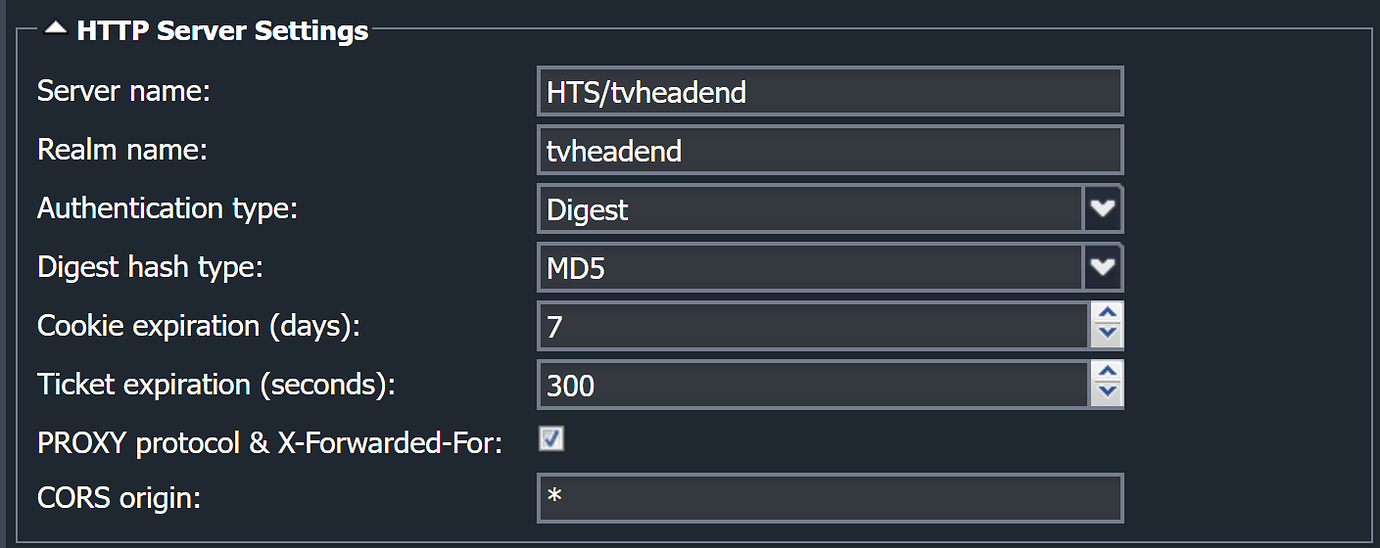Decrease Cookie expiration with down arrow

[x=1106, y=336]
